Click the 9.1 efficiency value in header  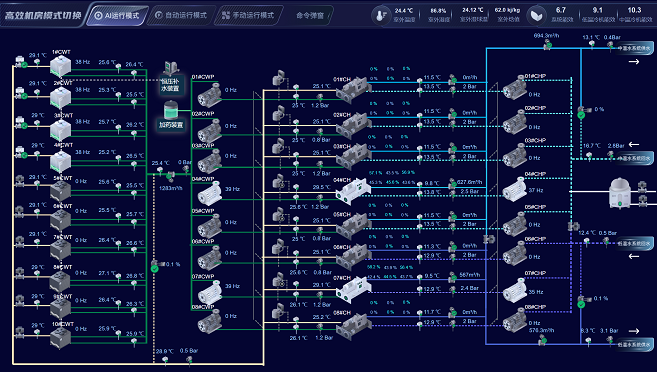pyautogui.click(x=597, y=10)
